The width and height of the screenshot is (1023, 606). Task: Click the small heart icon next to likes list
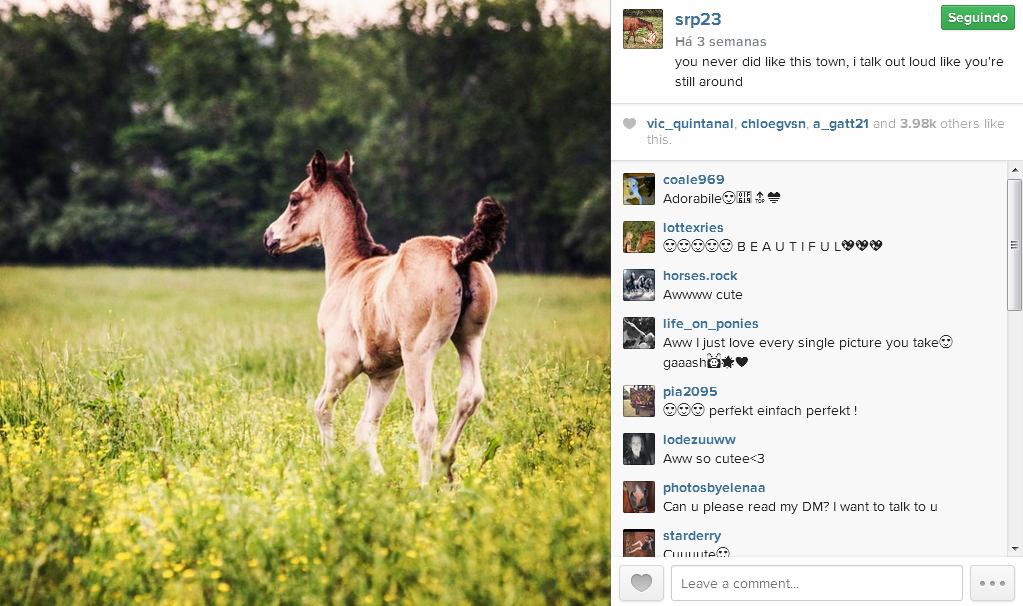[x=629, y=123]
